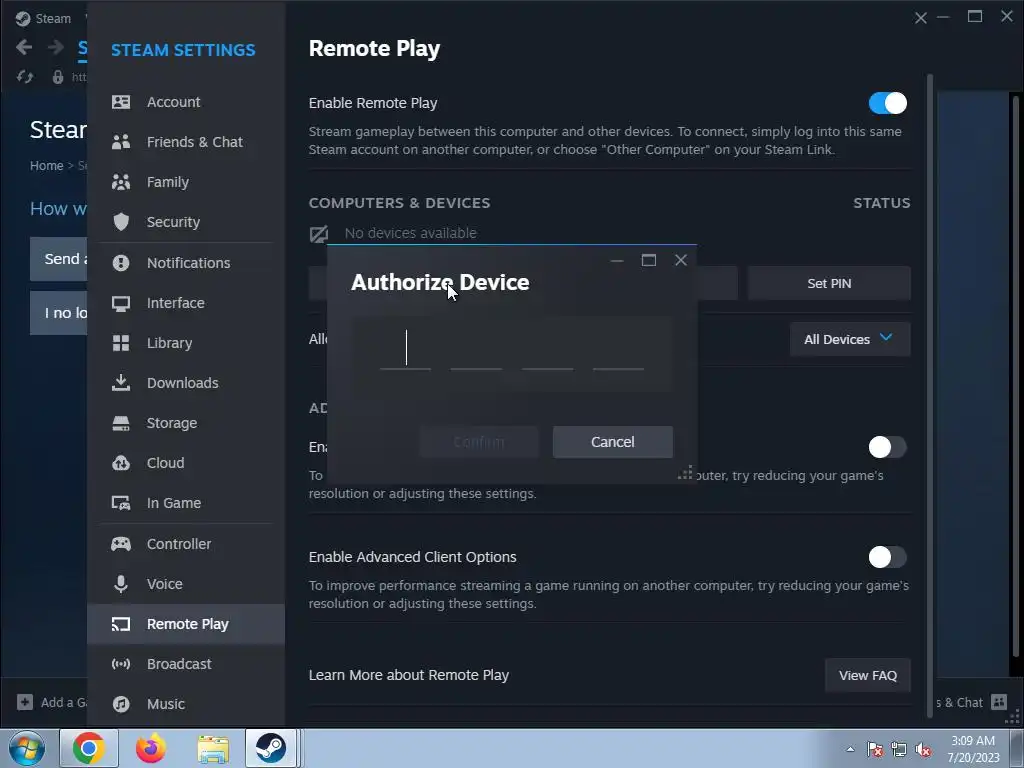Click the Friends & Chat people icon
This screenshot has width=1024, height=768.
click(x=121, y=142)
